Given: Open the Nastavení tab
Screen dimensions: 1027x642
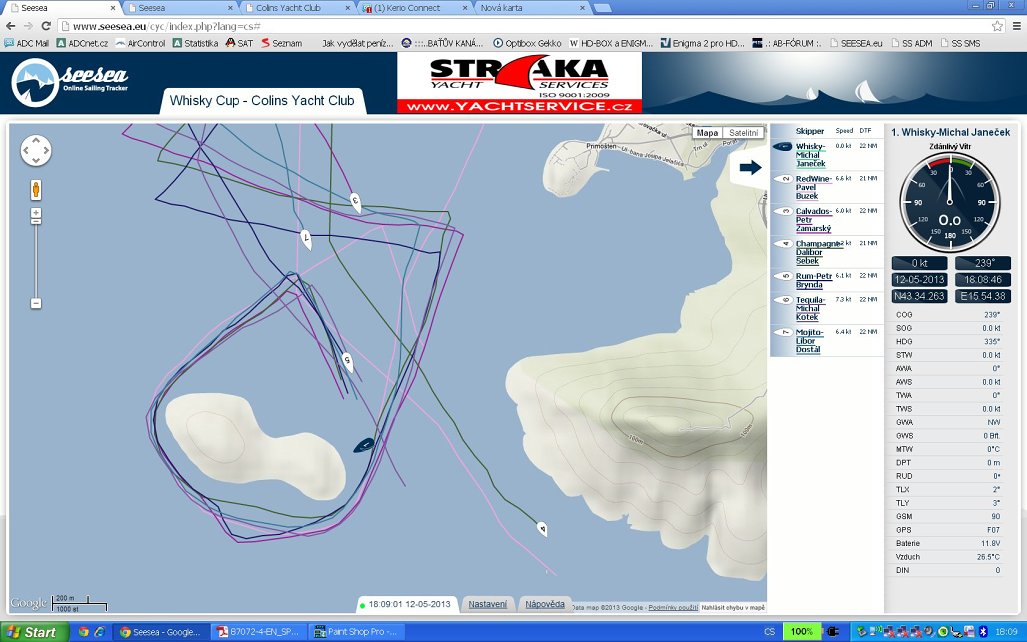Looking at the screenshot, I should (487, 604).
